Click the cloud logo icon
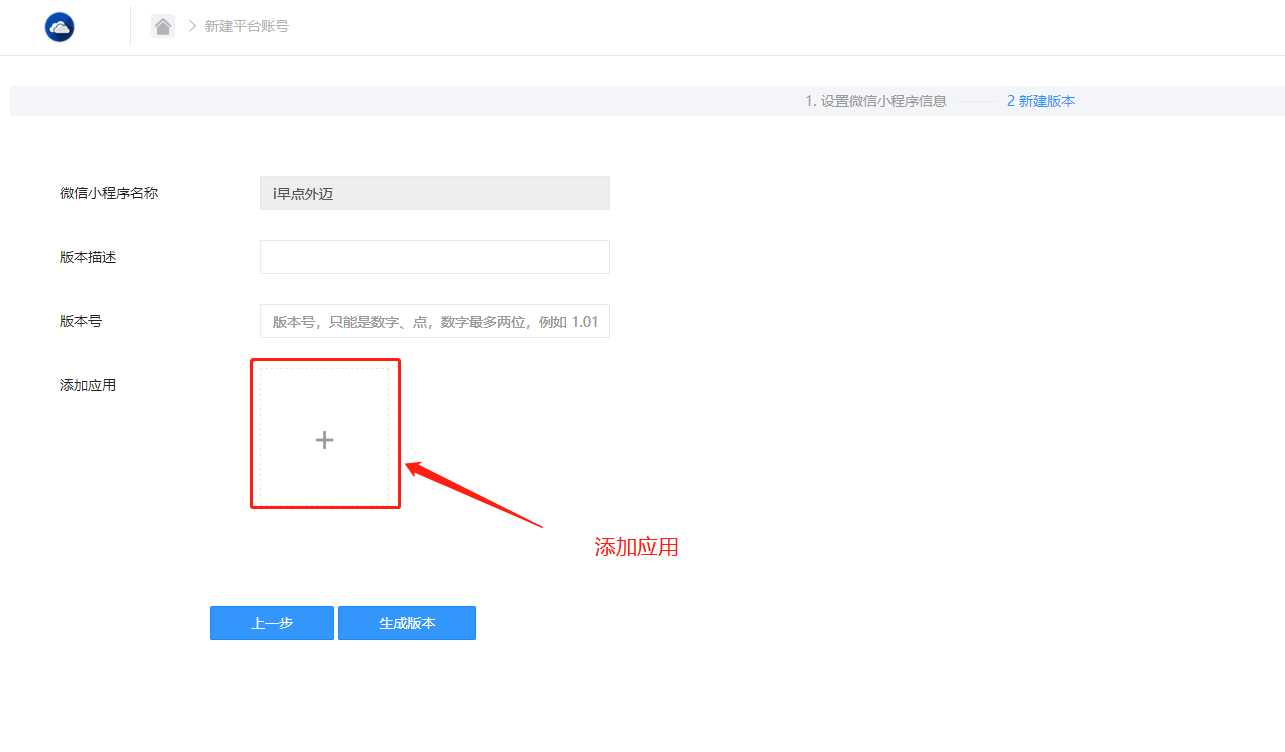This screenshot has width=1285, height=752. [x=60, y=27]
